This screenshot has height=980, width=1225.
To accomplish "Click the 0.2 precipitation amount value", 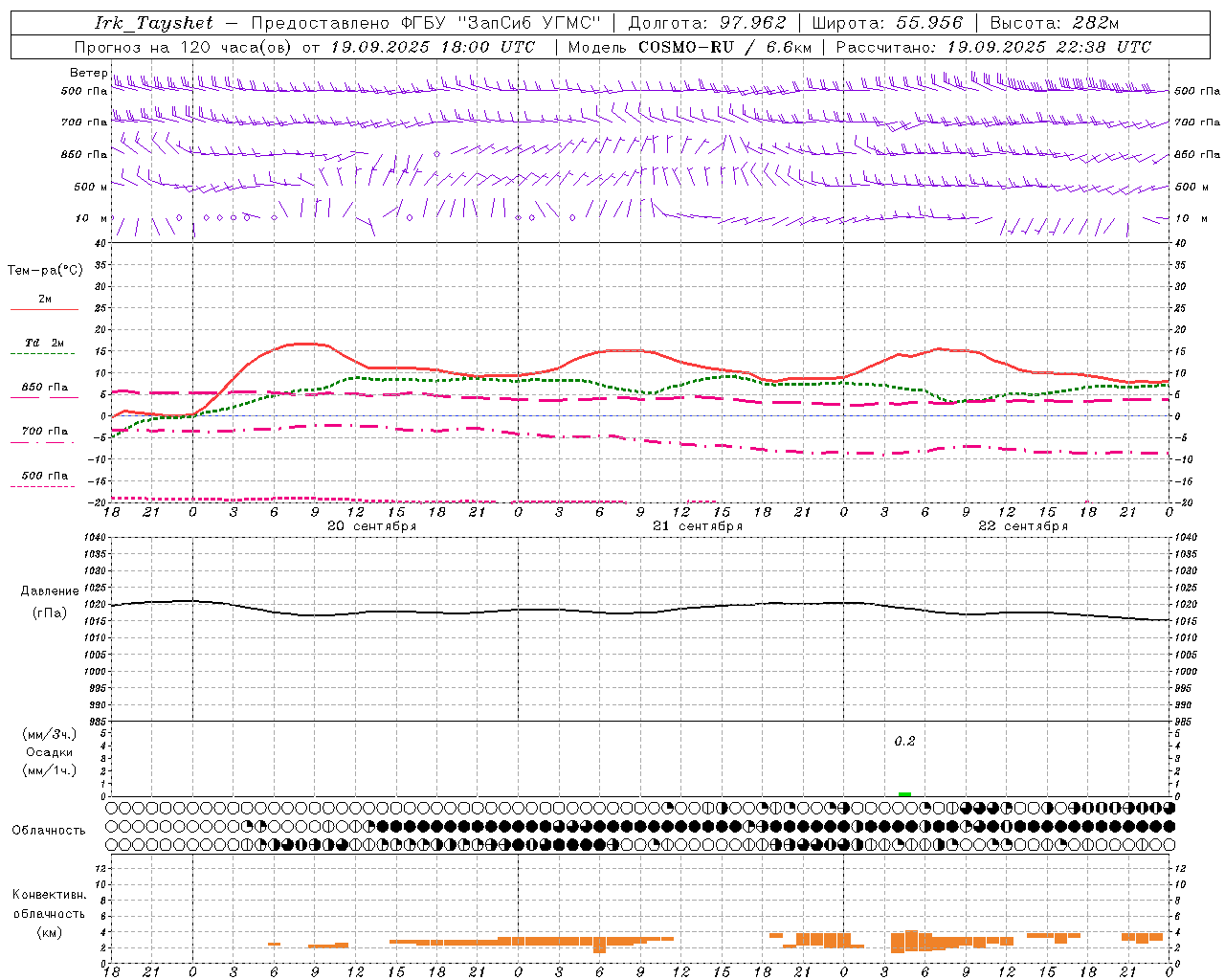I will coord(904,742).
